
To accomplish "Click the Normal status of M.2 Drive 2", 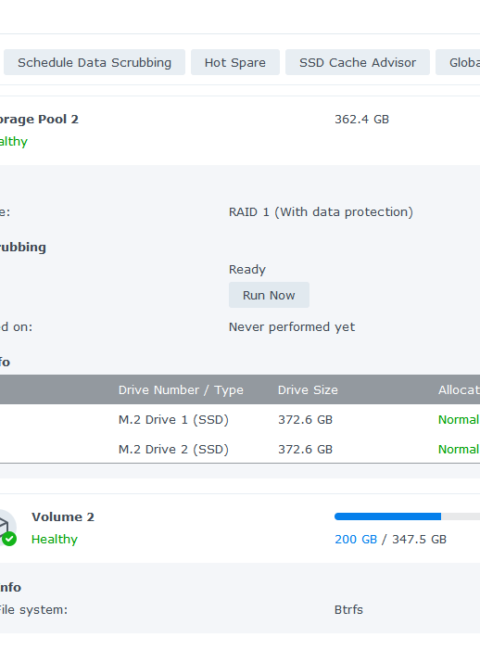I will (458, 449).
